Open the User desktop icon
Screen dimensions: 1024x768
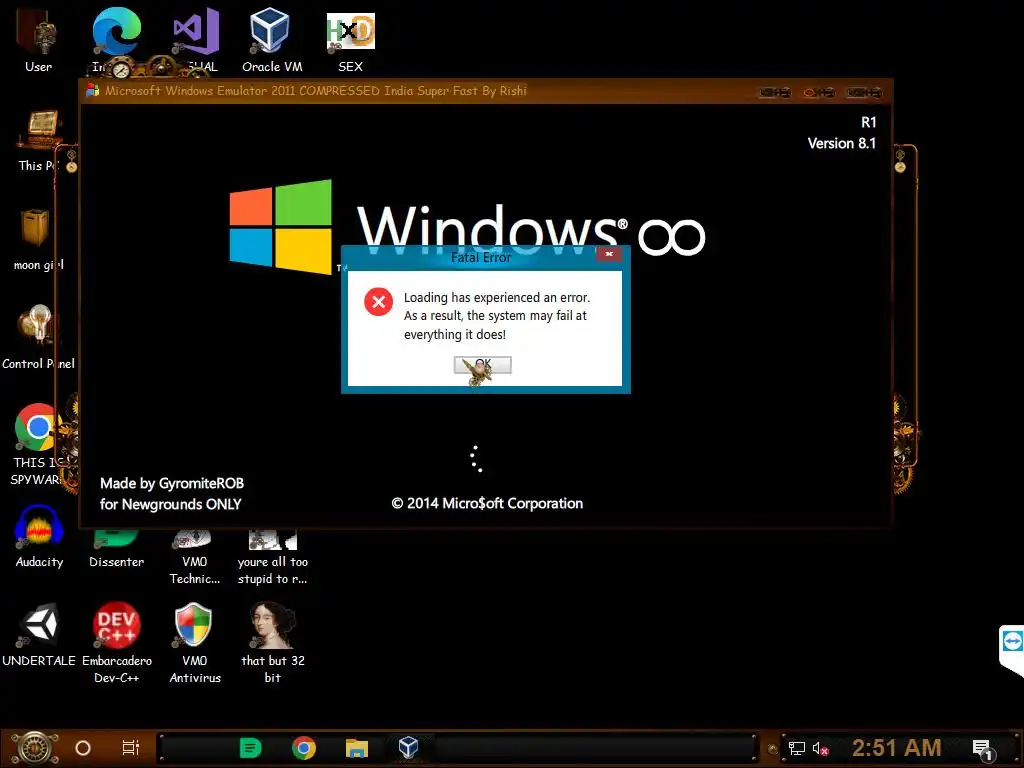tap(38, 40)
